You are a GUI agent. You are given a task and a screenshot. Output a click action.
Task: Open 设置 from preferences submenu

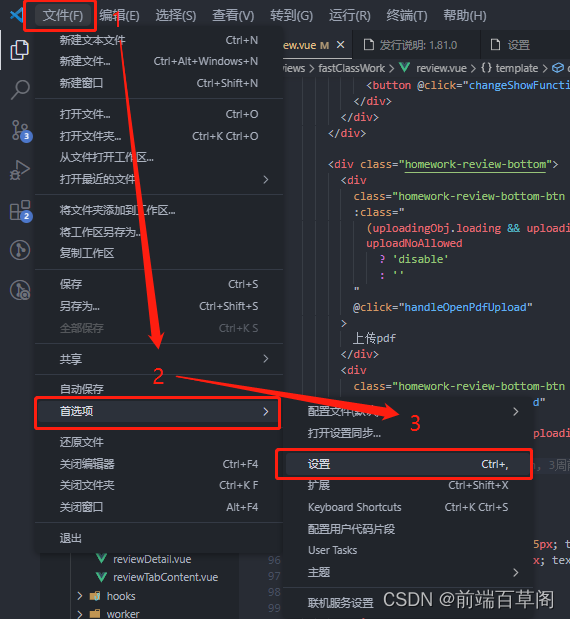(x=408, y=464)
